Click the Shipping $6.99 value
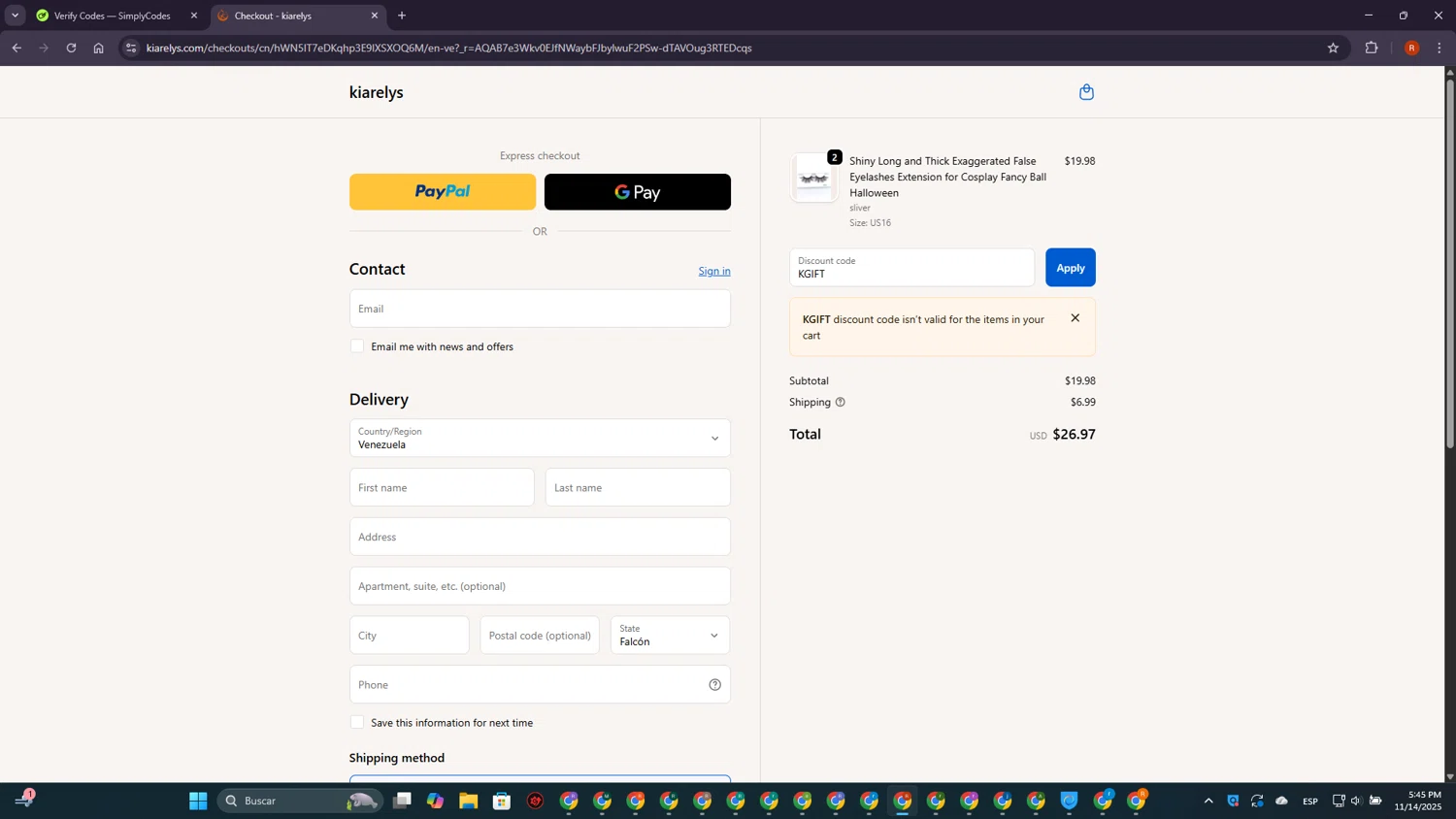The width and height of the screenshot is (1456, 819). click(1082, 402)
